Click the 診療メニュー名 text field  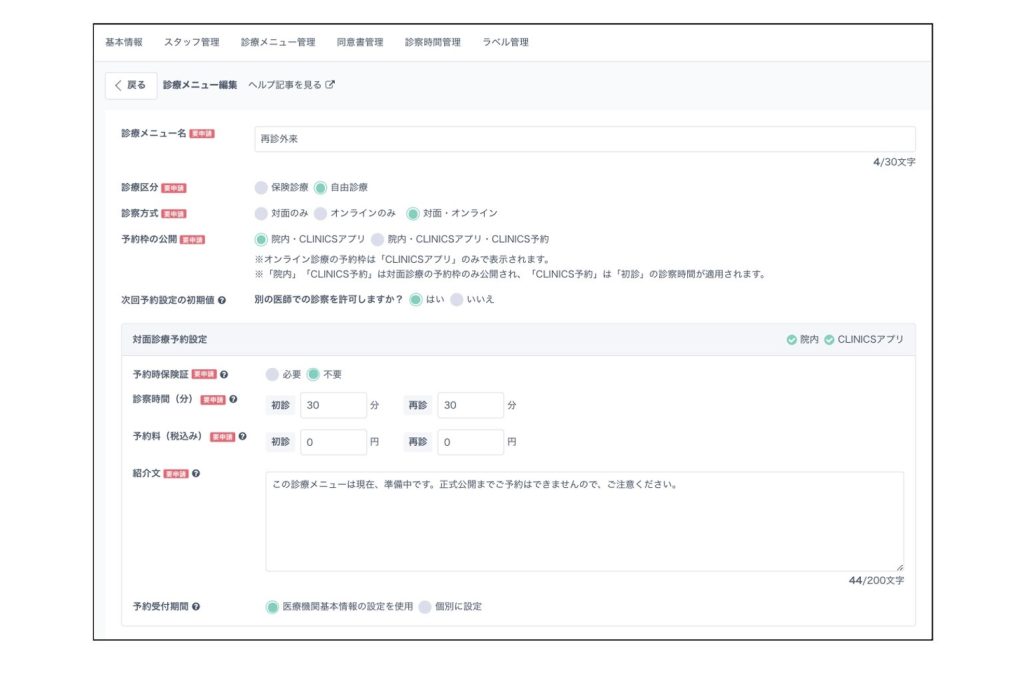pos(584,139)
